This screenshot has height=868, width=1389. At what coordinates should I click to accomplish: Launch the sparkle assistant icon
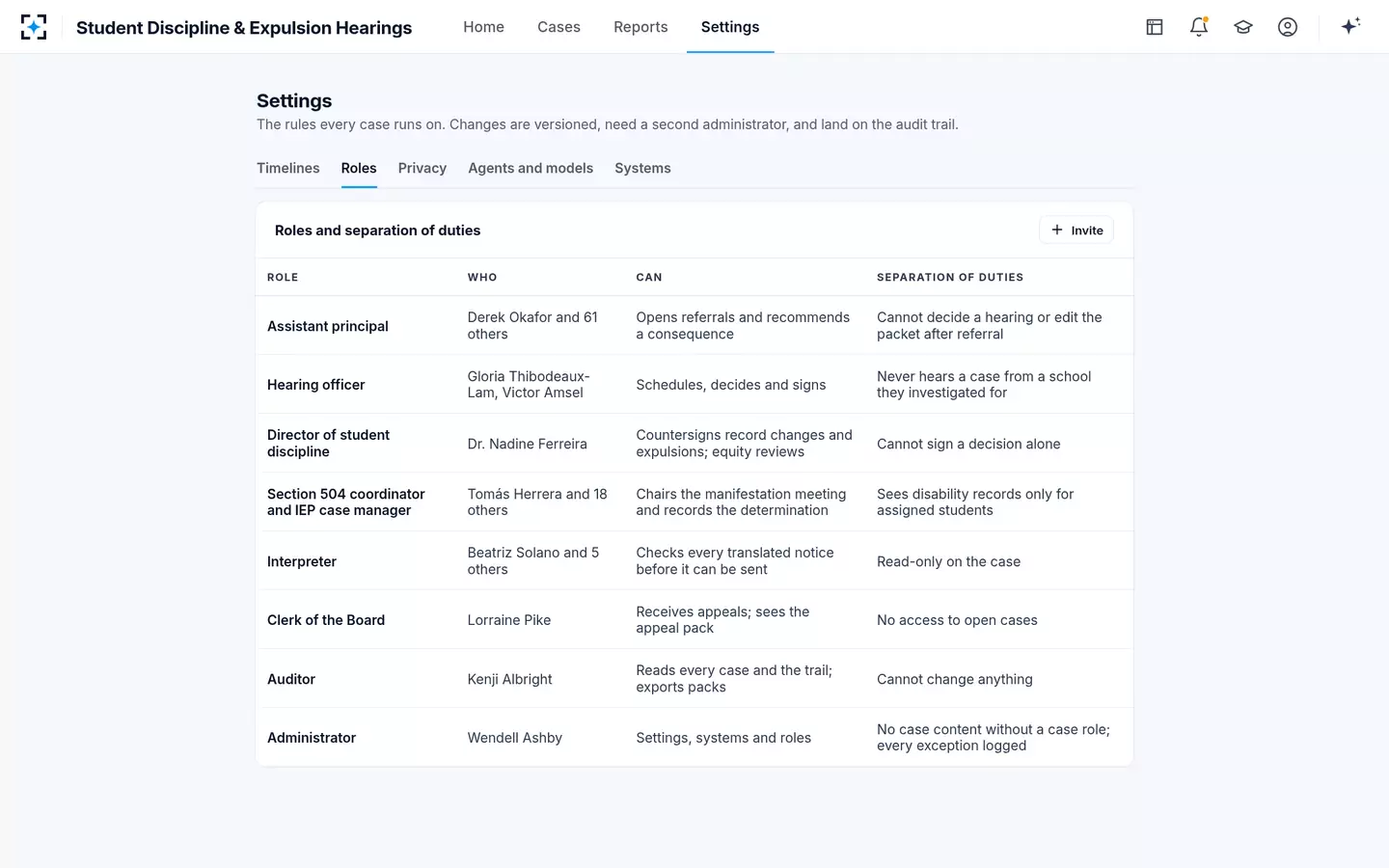pyautogui.click(x=1350, y=27)
